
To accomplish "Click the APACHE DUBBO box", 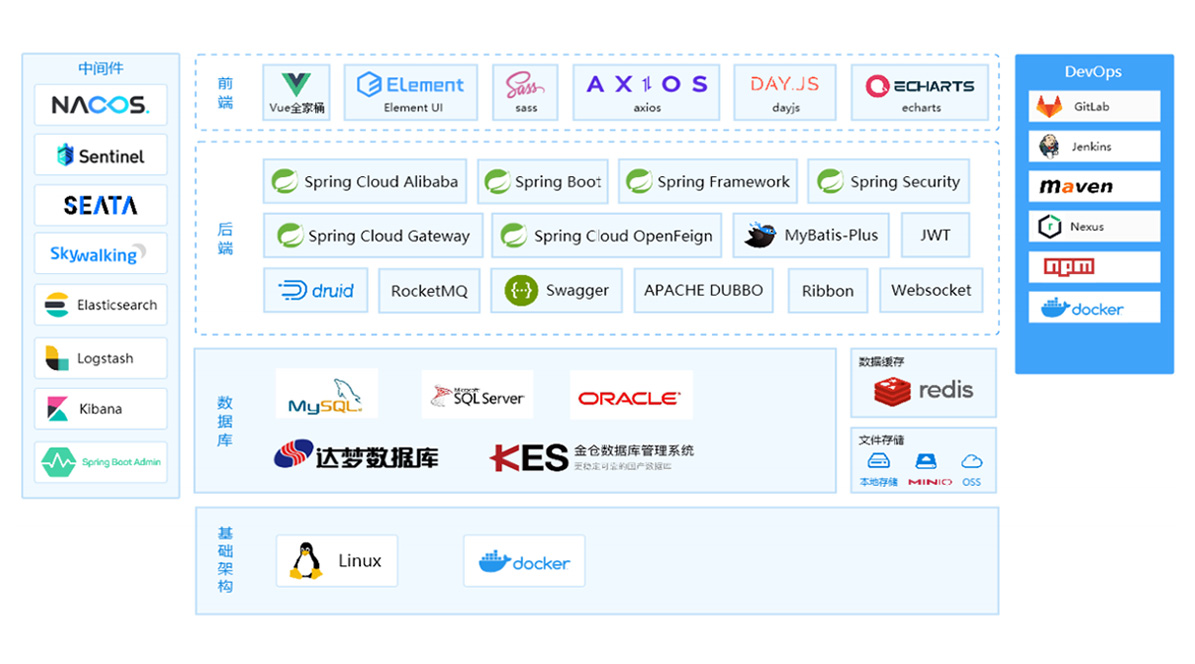I will click(x=703, y=290).
